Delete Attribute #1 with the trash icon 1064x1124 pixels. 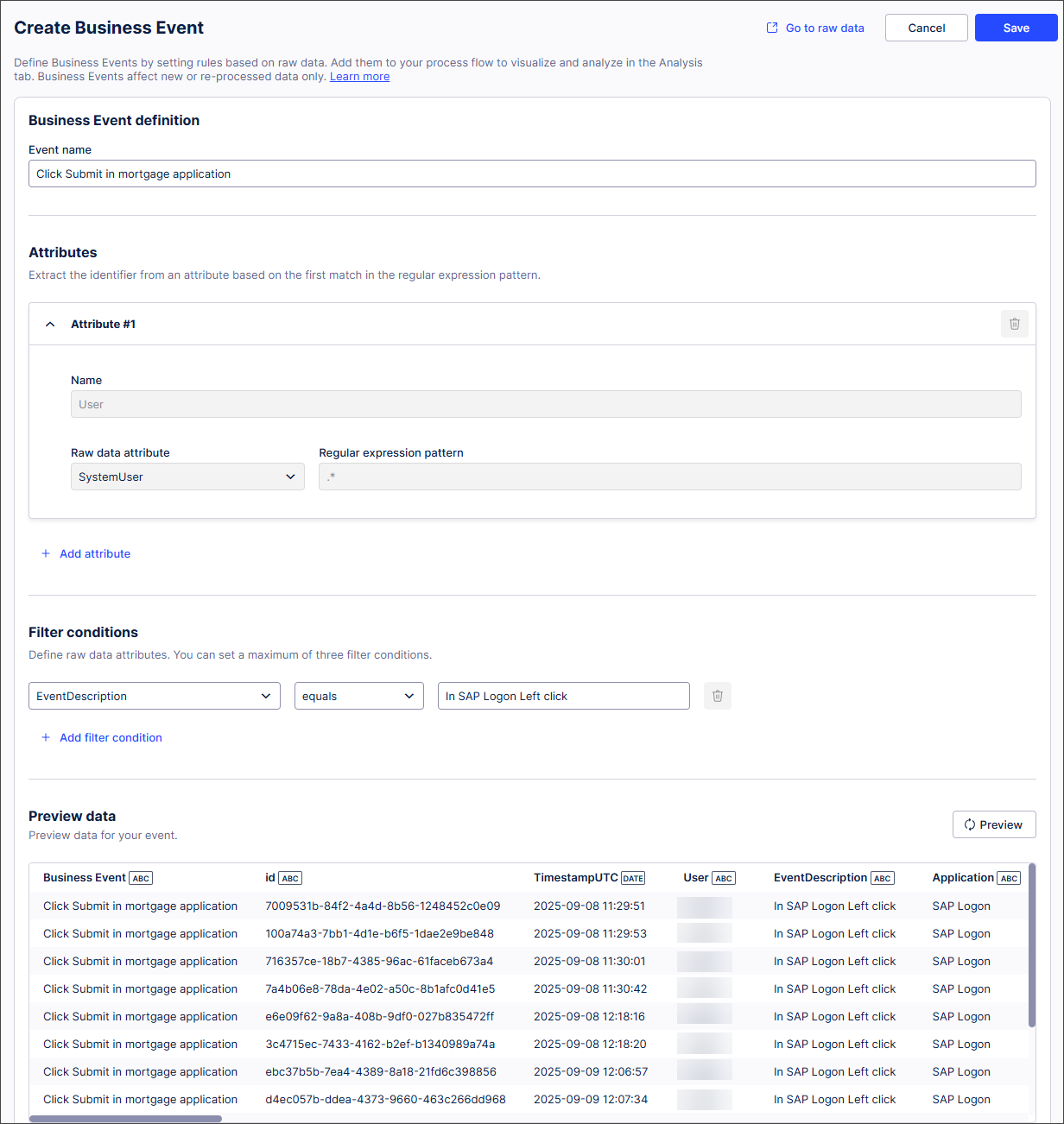[1014, 324]
